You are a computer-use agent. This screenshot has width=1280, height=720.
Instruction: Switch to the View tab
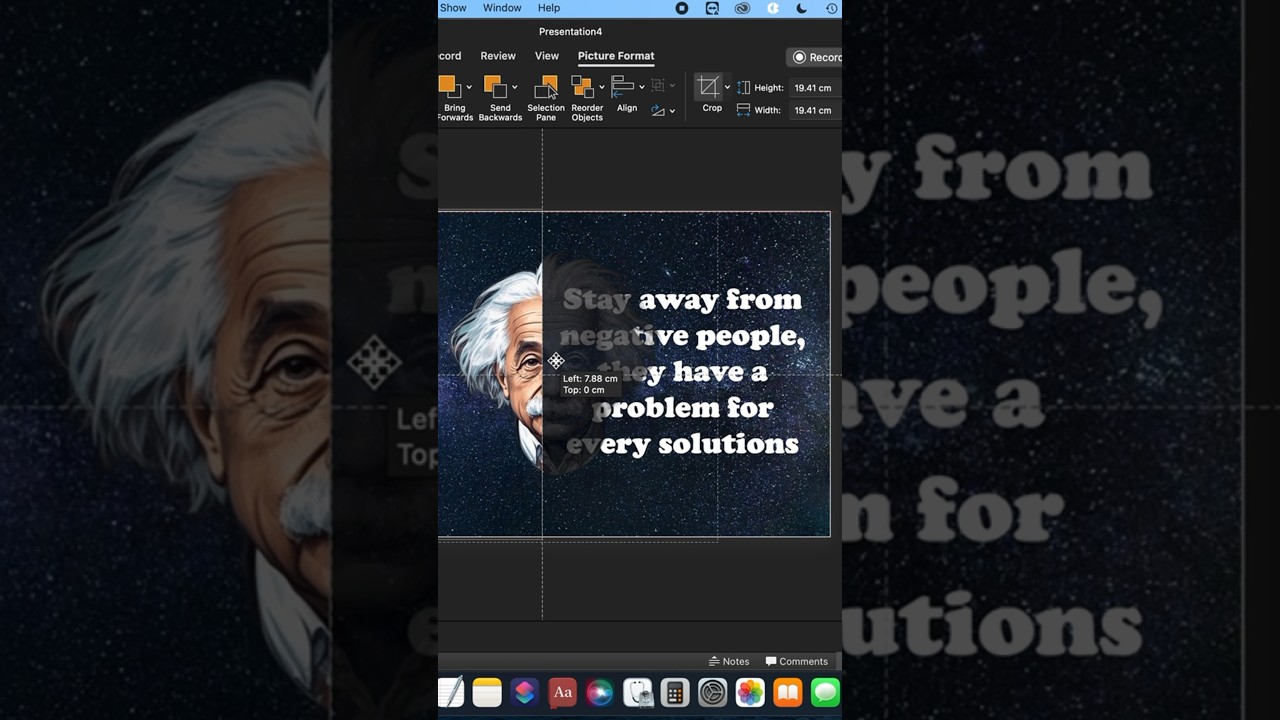click(547, 56)
